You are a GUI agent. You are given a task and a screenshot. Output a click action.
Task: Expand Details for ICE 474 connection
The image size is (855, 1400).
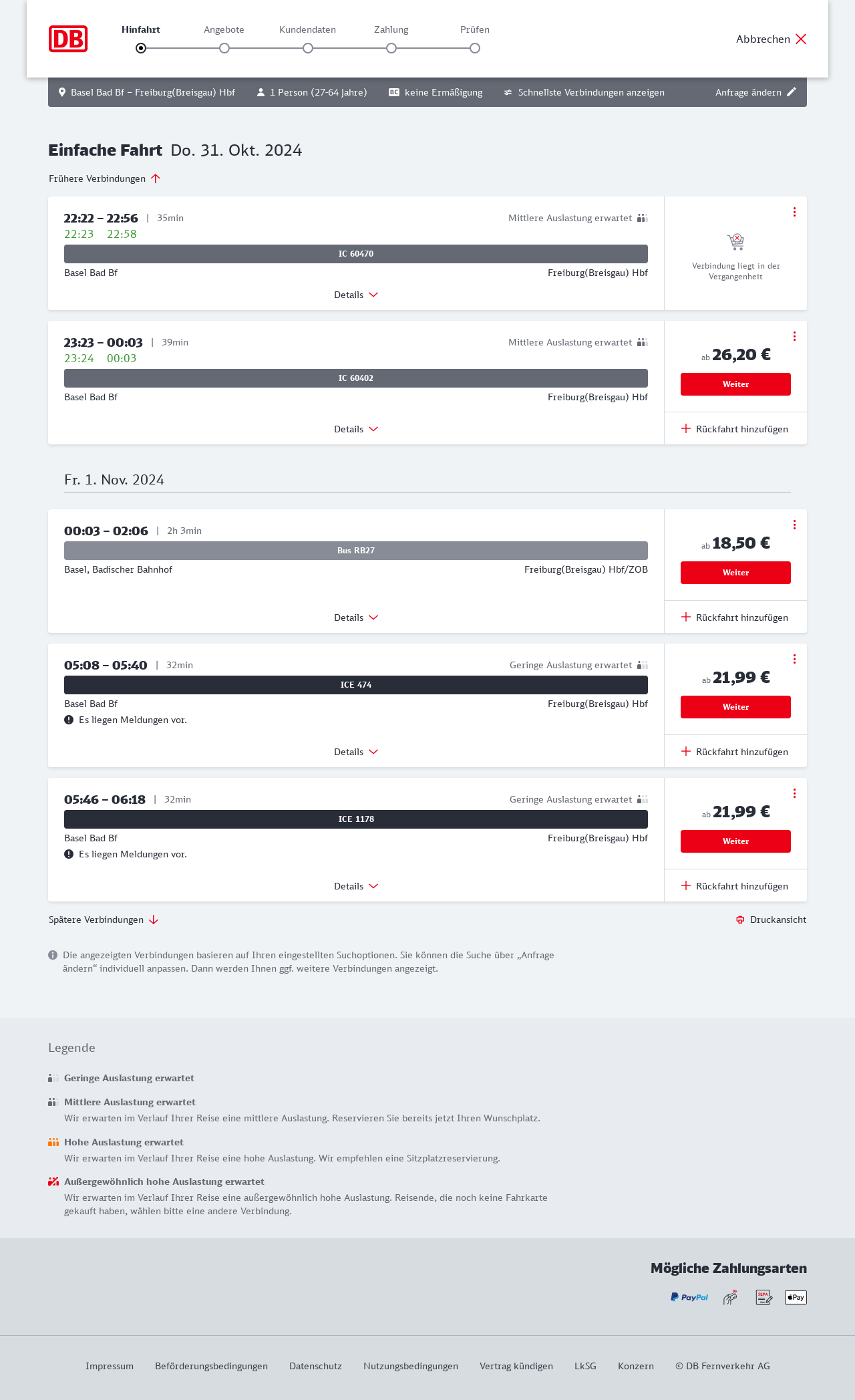(355, 752)
